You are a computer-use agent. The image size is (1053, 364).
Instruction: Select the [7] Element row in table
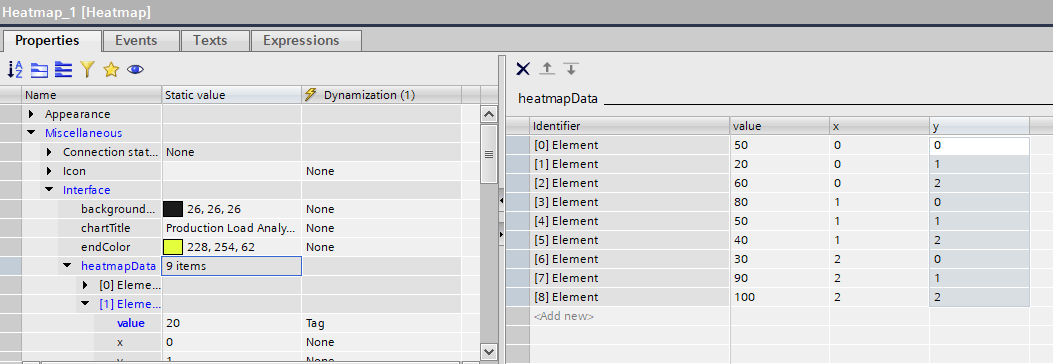pos(629,278)
